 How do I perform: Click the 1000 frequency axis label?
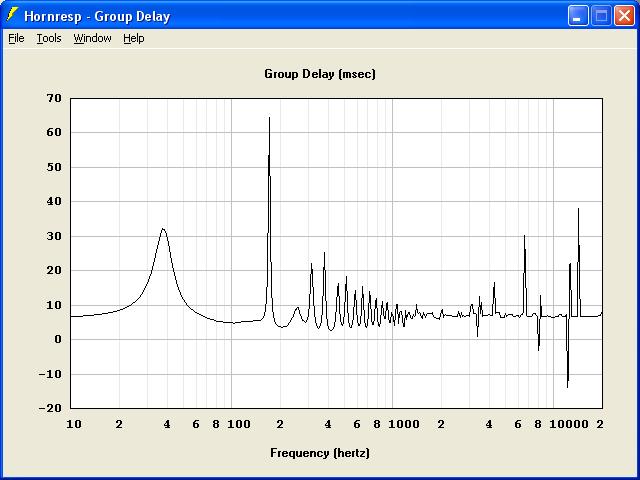coord(404,424)
